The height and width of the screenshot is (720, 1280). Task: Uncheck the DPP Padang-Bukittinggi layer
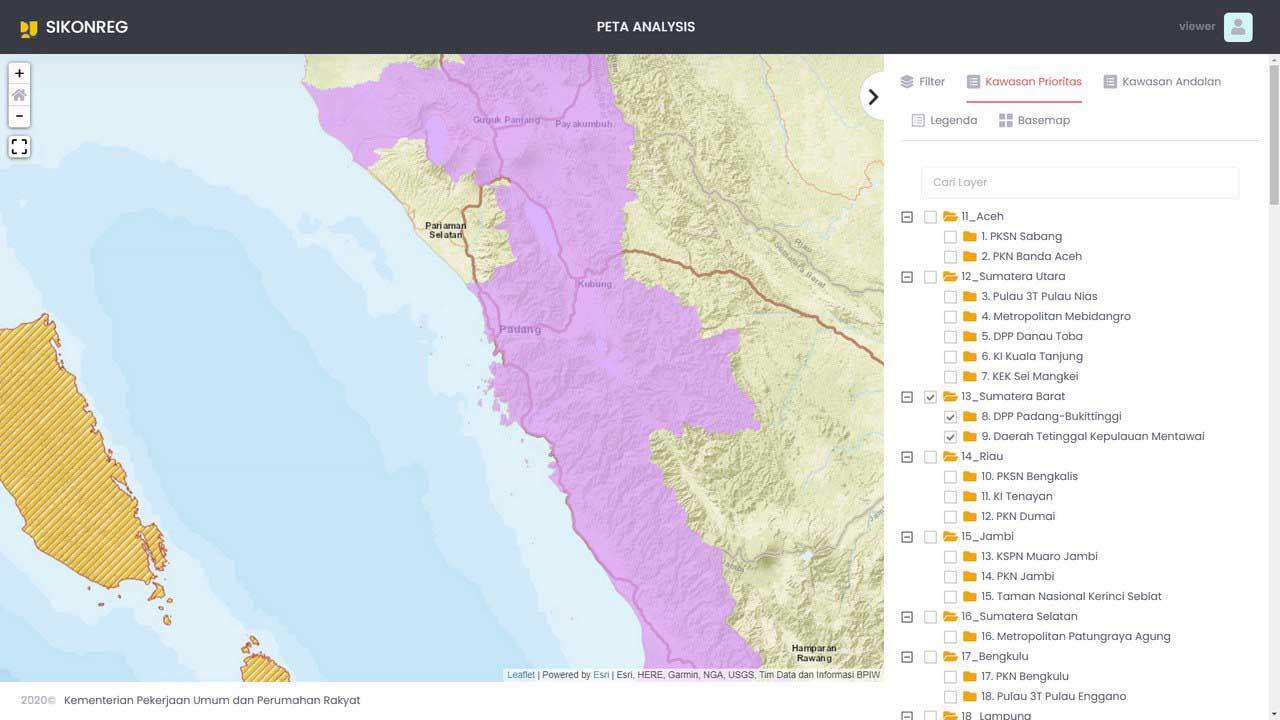pyautogui.click(x=950, y=417)
